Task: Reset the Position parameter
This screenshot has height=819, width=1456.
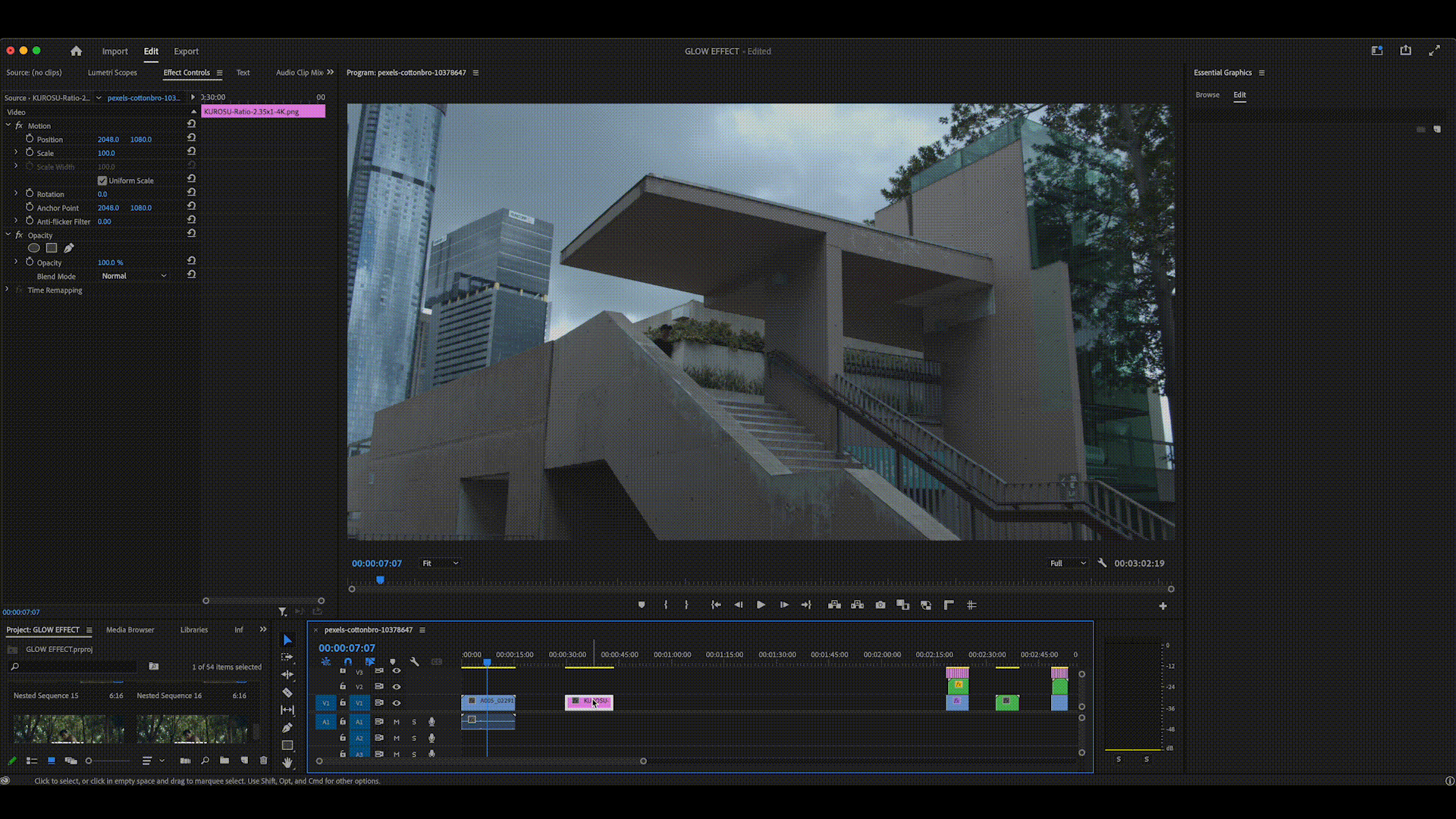Action: click(191, 138)
